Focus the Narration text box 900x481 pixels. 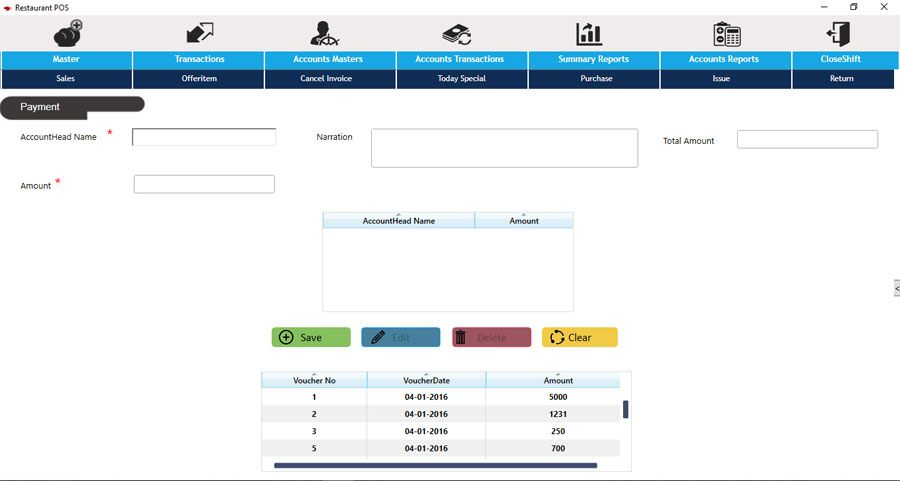coord(504,148)
